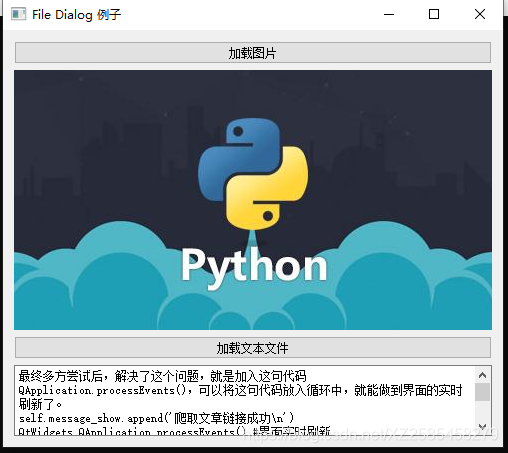Image resolution: width=508 pixels, height=453 pixels.
Task: Click the 刷新了。 text line
Action: (x=40, y=404)
